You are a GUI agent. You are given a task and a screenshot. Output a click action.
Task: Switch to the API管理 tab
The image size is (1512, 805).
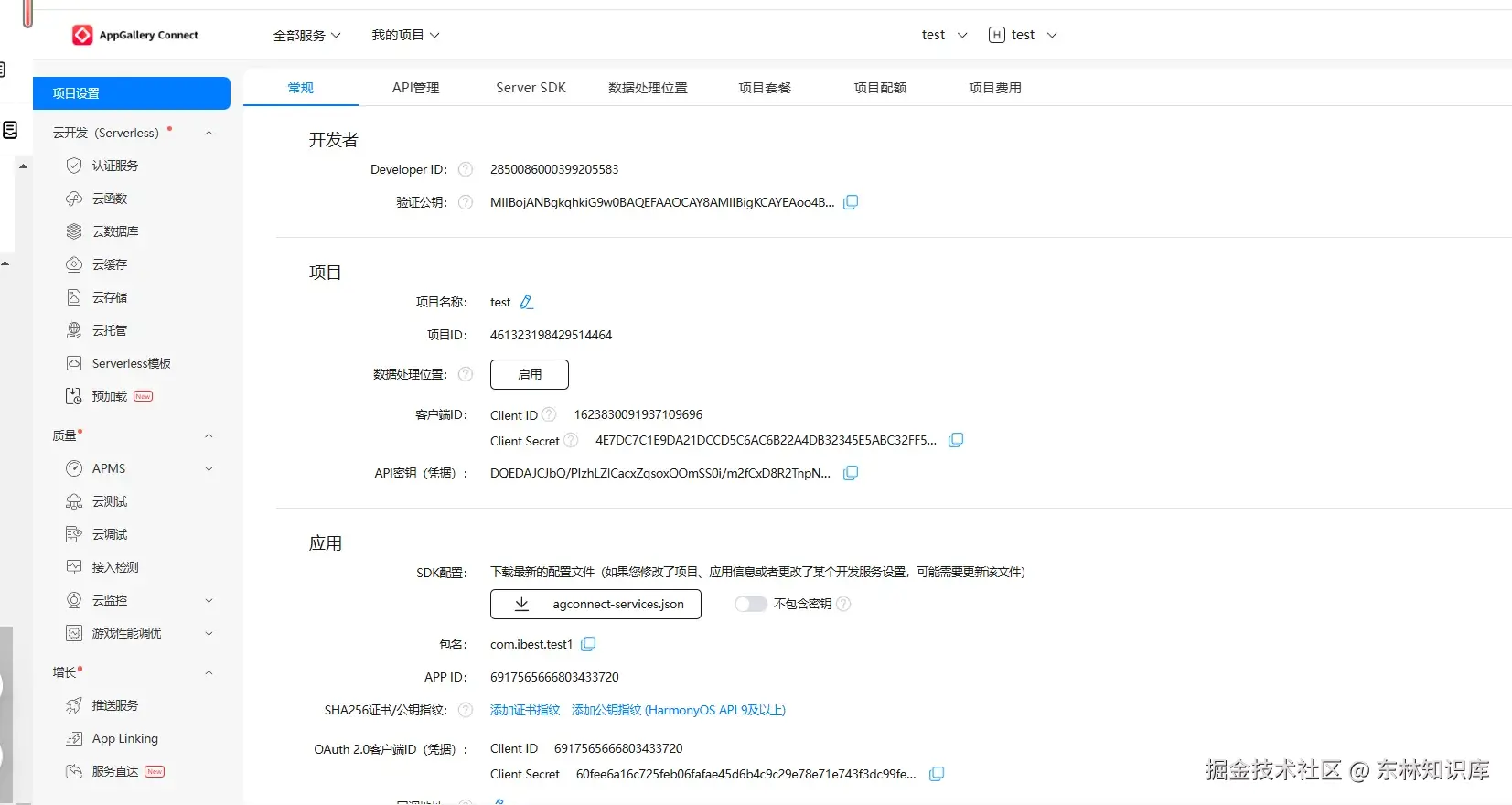[x=416, y=88]
